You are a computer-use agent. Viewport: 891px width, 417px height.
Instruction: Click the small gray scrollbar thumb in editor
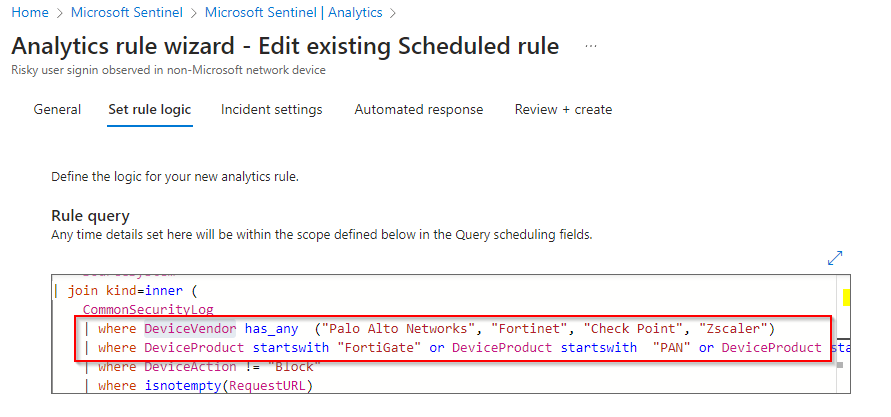[840, 365]
